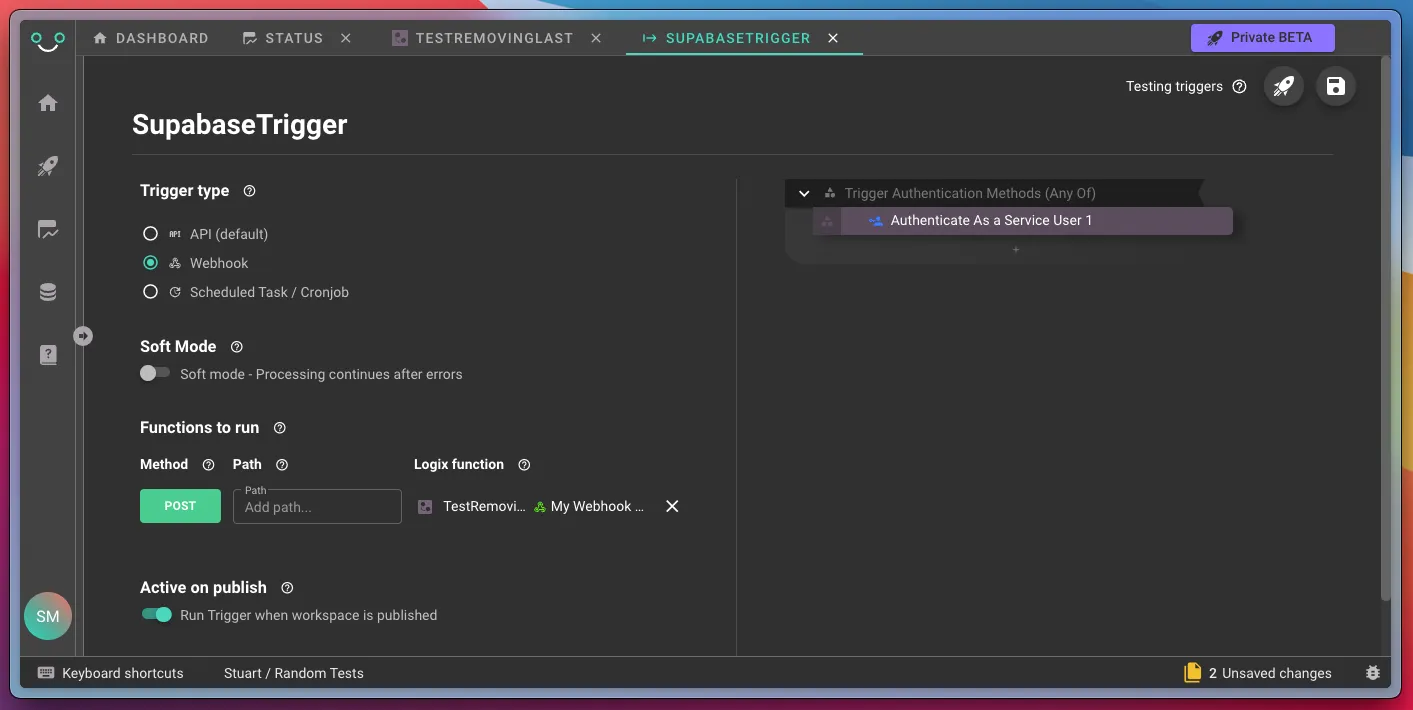Viewport: 1413px width, 710px height.
Task: Enable the Soft mode switch
Action: click(x=155, y=373)
